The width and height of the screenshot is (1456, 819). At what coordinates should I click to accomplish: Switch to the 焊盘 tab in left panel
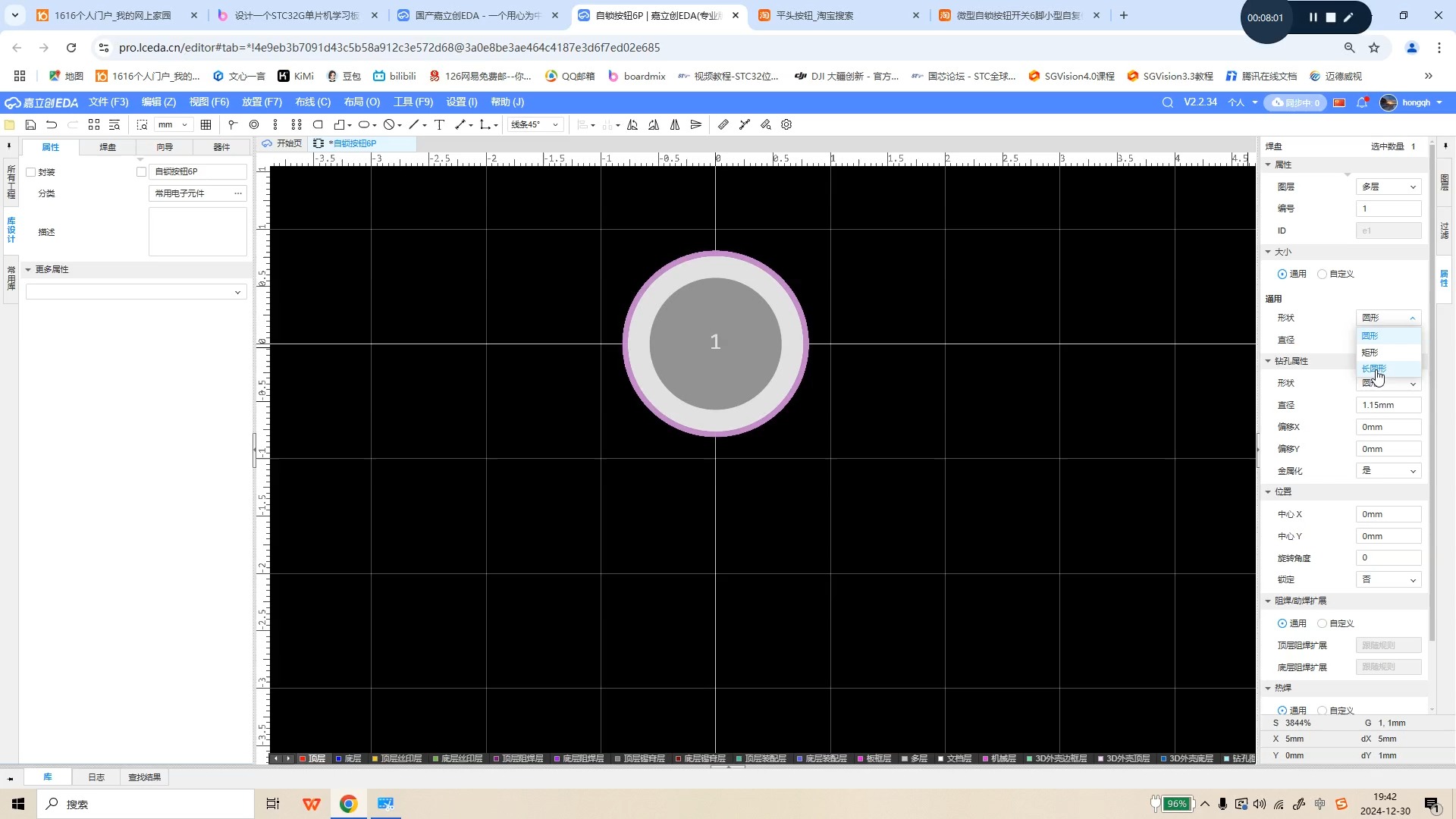(108, 147)
